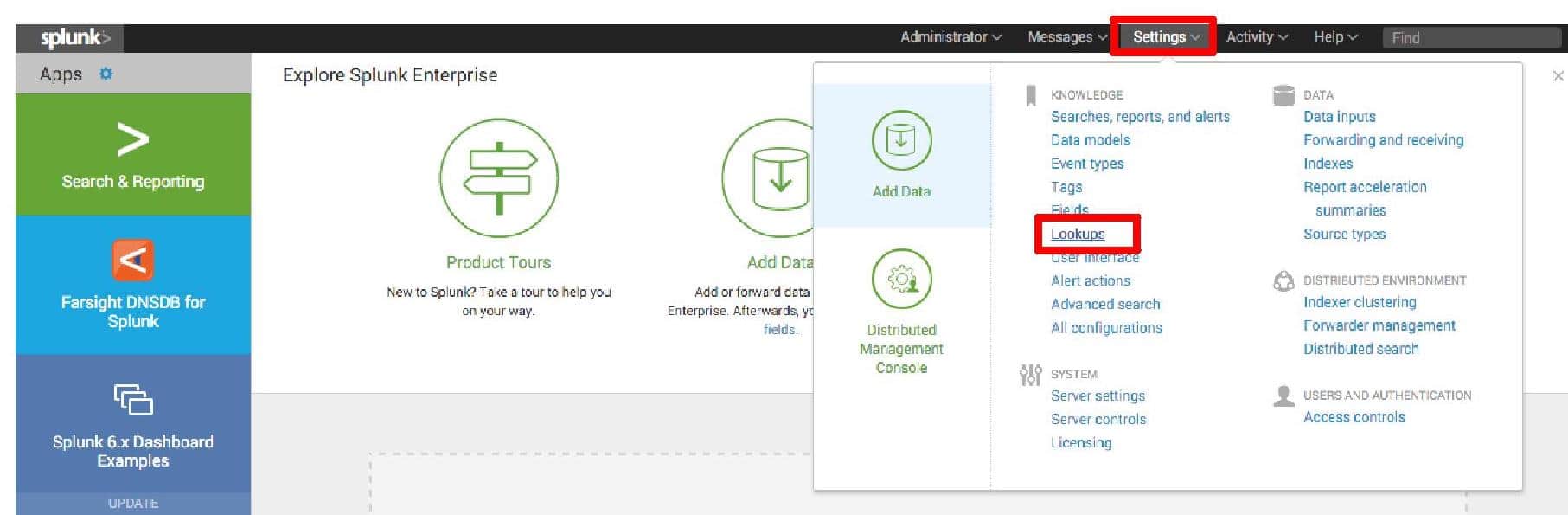Click the Product Tours signpost icon
The height and width of the screenshot is (515, 1568).
pyautogui.click(x=499, y=178)
